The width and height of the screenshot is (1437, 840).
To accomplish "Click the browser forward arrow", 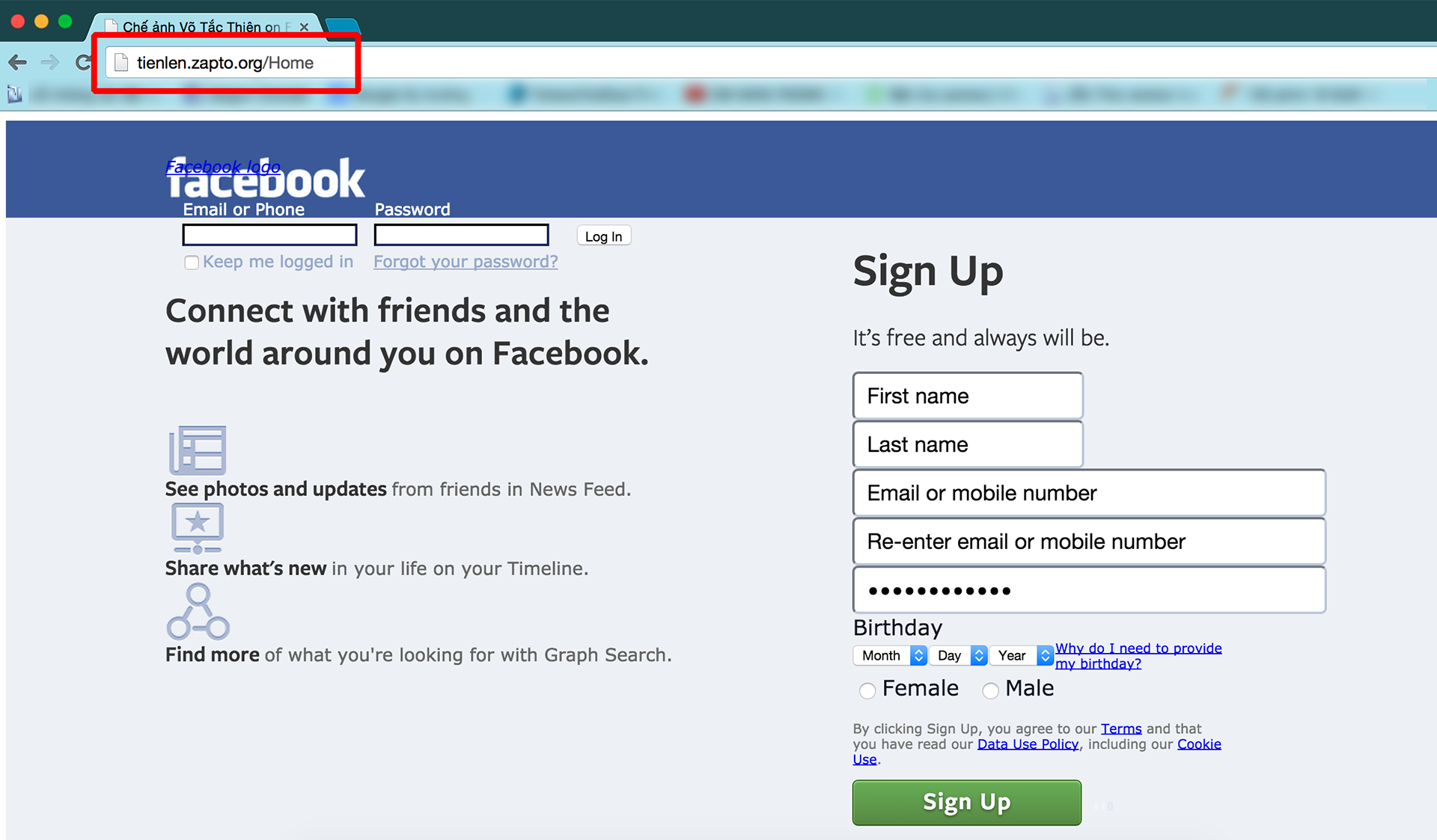I will coord(50,62).
